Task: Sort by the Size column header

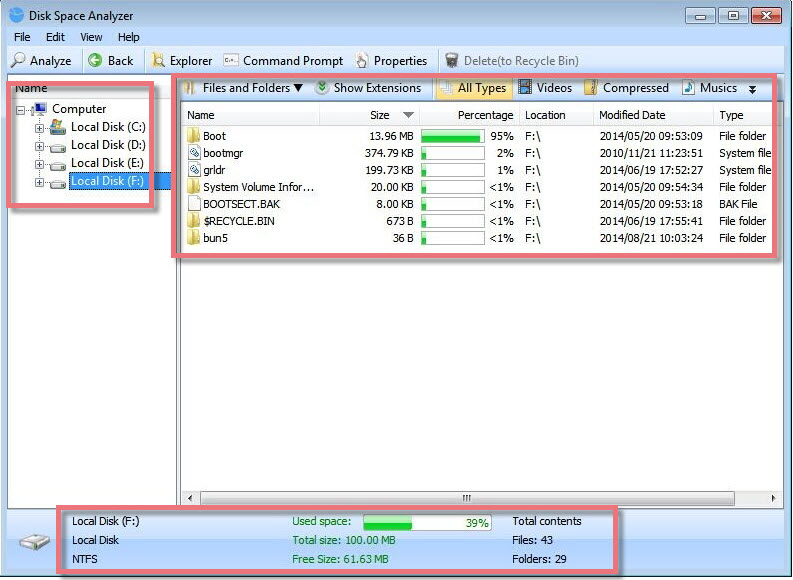Action: click(x=380, y=115)
